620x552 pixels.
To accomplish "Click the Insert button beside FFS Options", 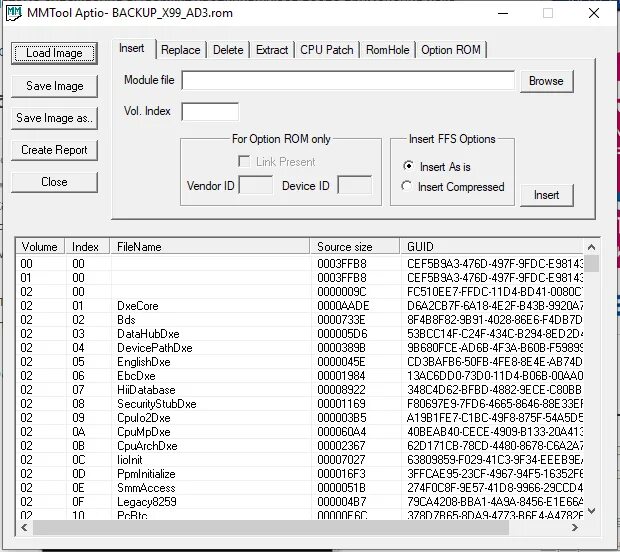I will pyautogui.click(x=546, y=195).
